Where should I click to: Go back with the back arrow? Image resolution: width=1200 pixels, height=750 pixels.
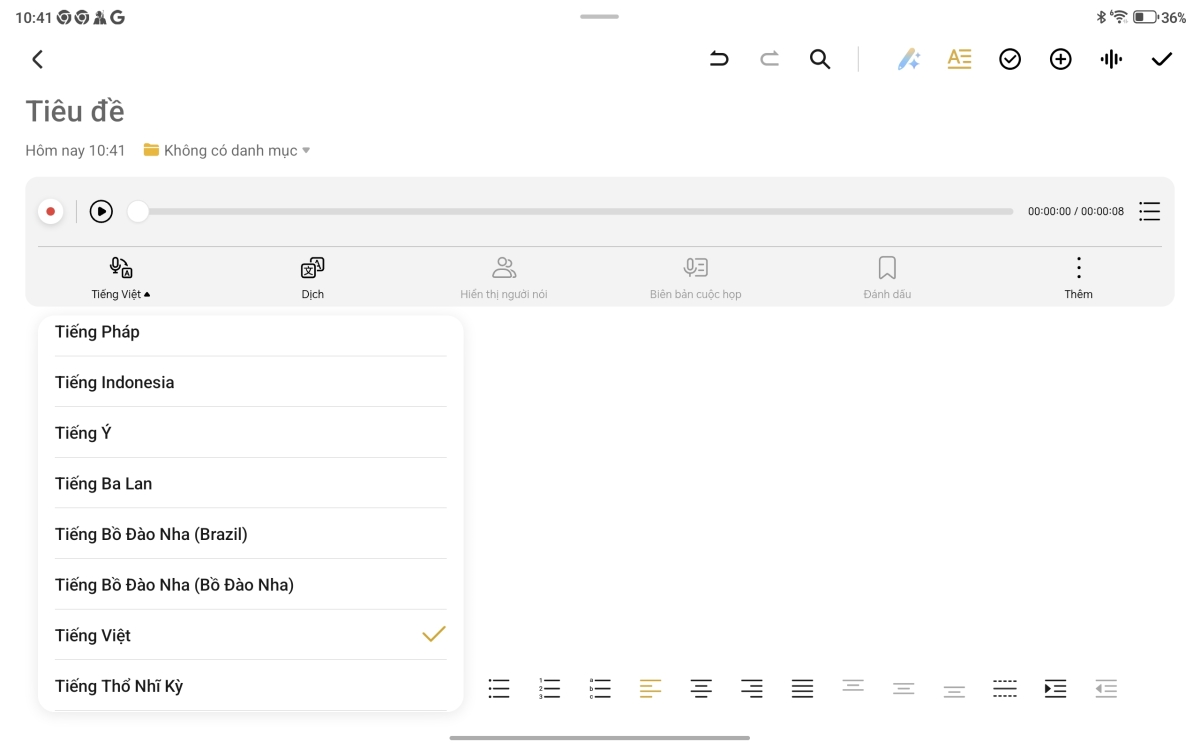point(37,60)
